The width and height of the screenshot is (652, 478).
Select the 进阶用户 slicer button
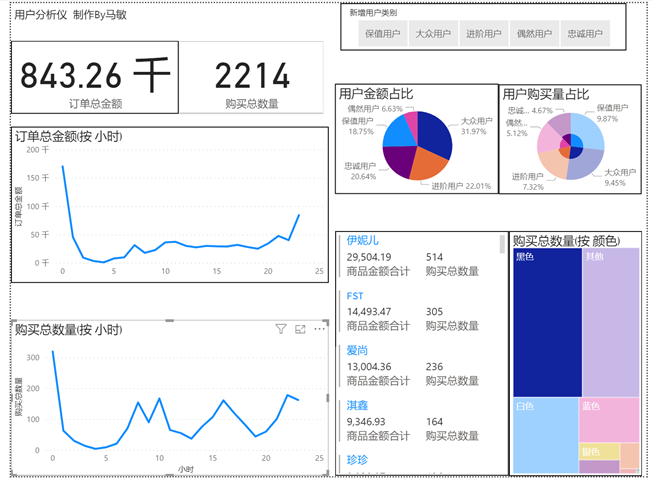tap(484, 34)
